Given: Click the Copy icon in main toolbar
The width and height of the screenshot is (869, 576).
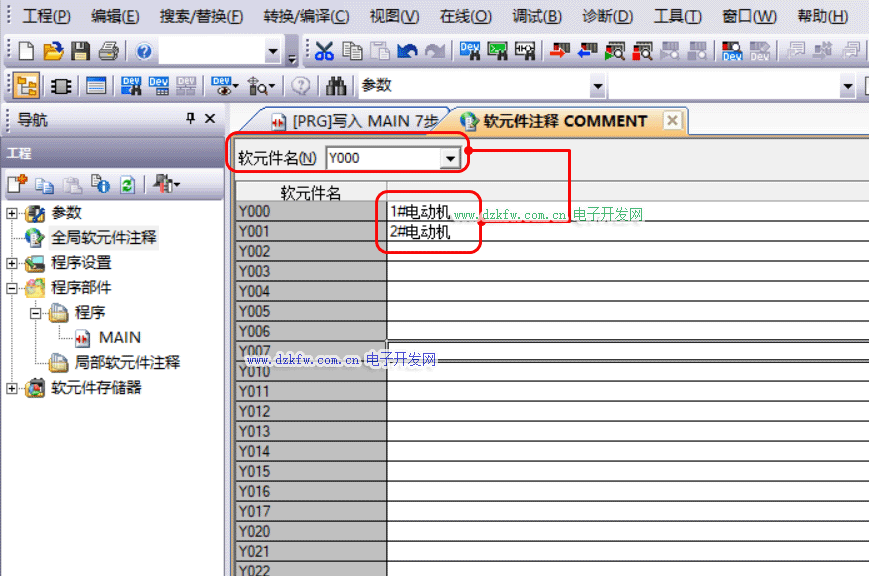Looking at the screenshot, I should click(x=352, y=51).
